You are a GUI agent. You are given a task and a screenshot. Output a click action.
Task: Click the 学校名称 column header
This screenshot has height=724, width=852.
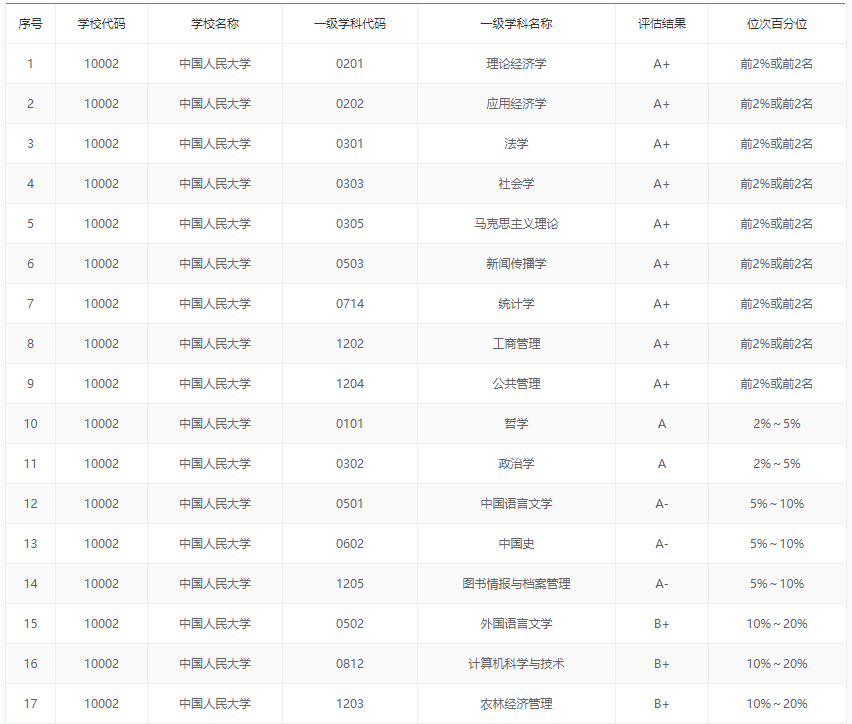215,24
